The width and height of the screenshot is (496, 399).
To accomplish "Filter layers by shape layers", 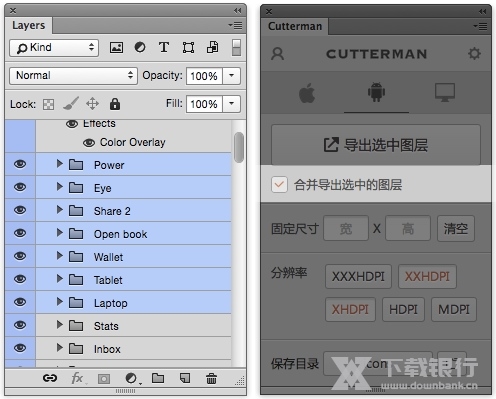I will coord(188,48).
